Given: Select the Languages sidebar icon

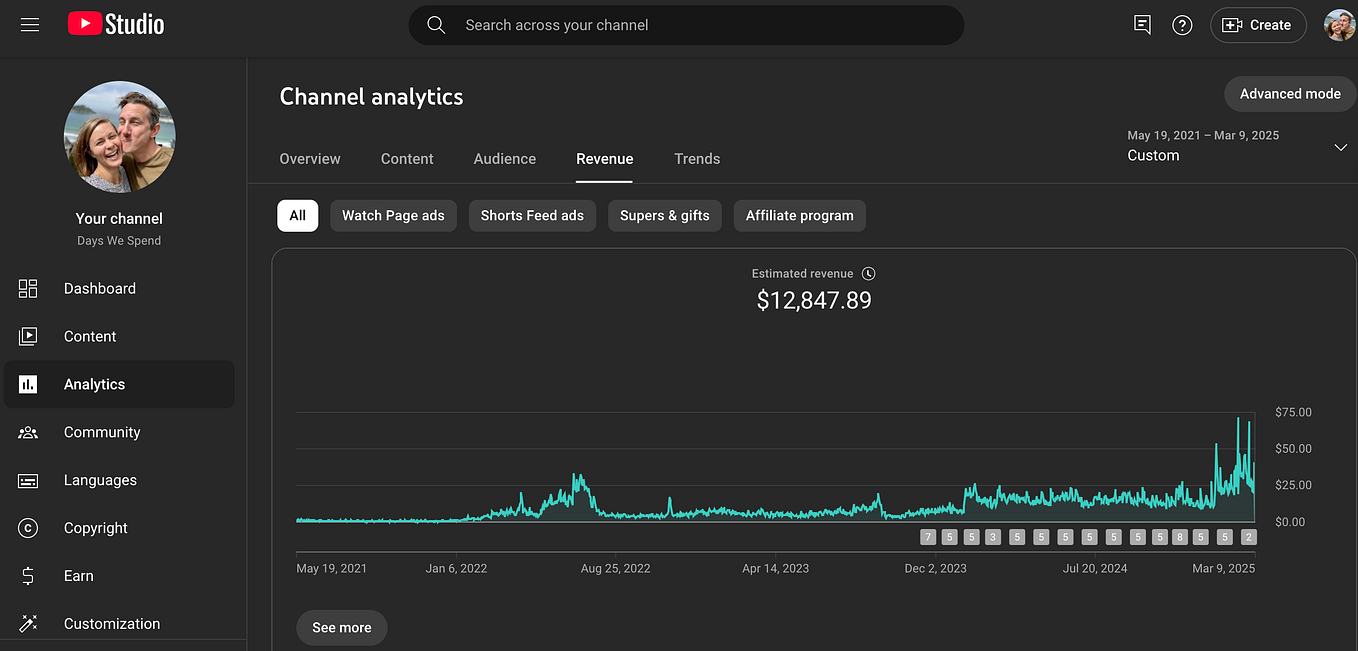Looking at the screenshot, I should click(x=29, y=480).
